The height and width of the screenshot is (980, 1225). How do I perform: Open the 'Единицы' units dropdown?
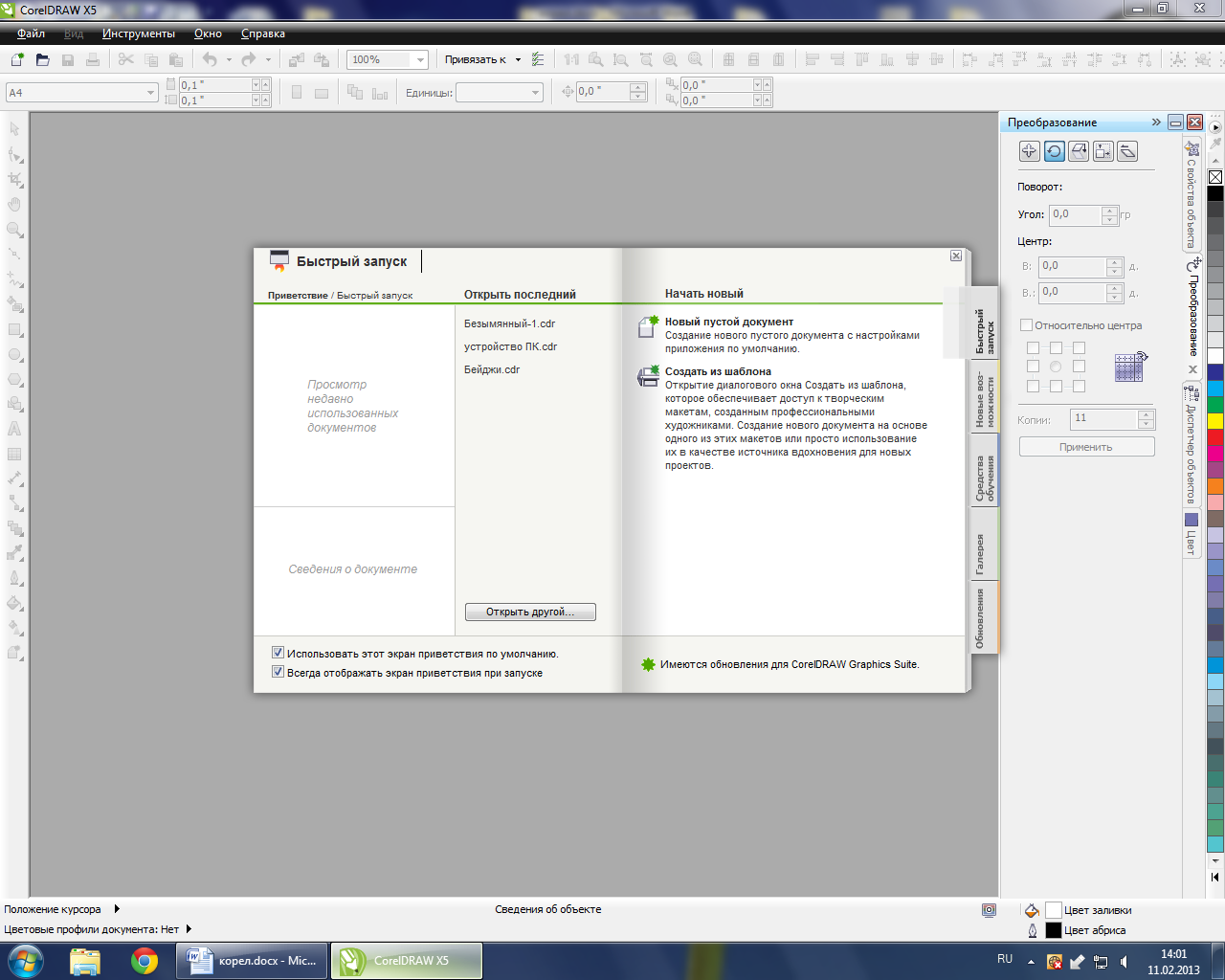(535, 93)
